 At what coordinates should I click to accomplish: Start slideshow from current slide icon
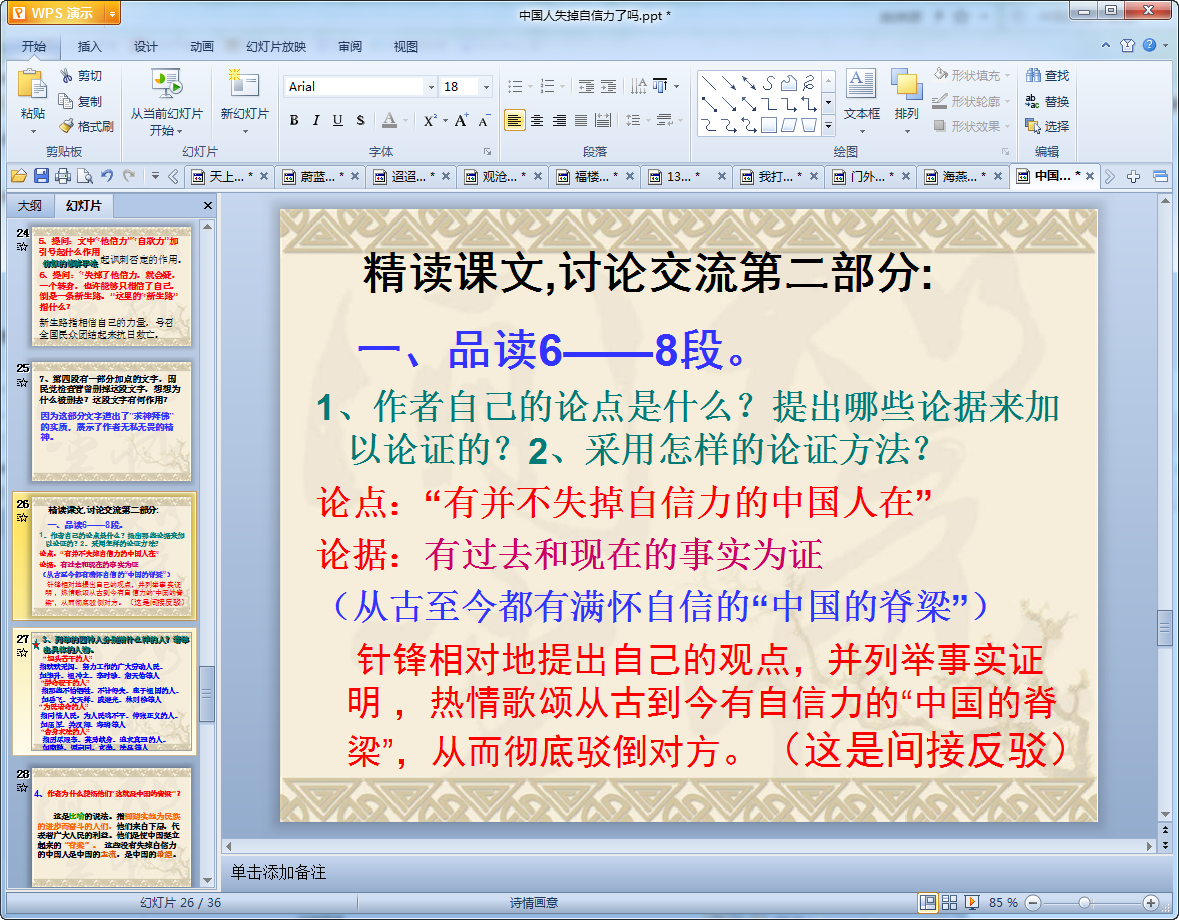pyautogui.click(x=166, y=83)
